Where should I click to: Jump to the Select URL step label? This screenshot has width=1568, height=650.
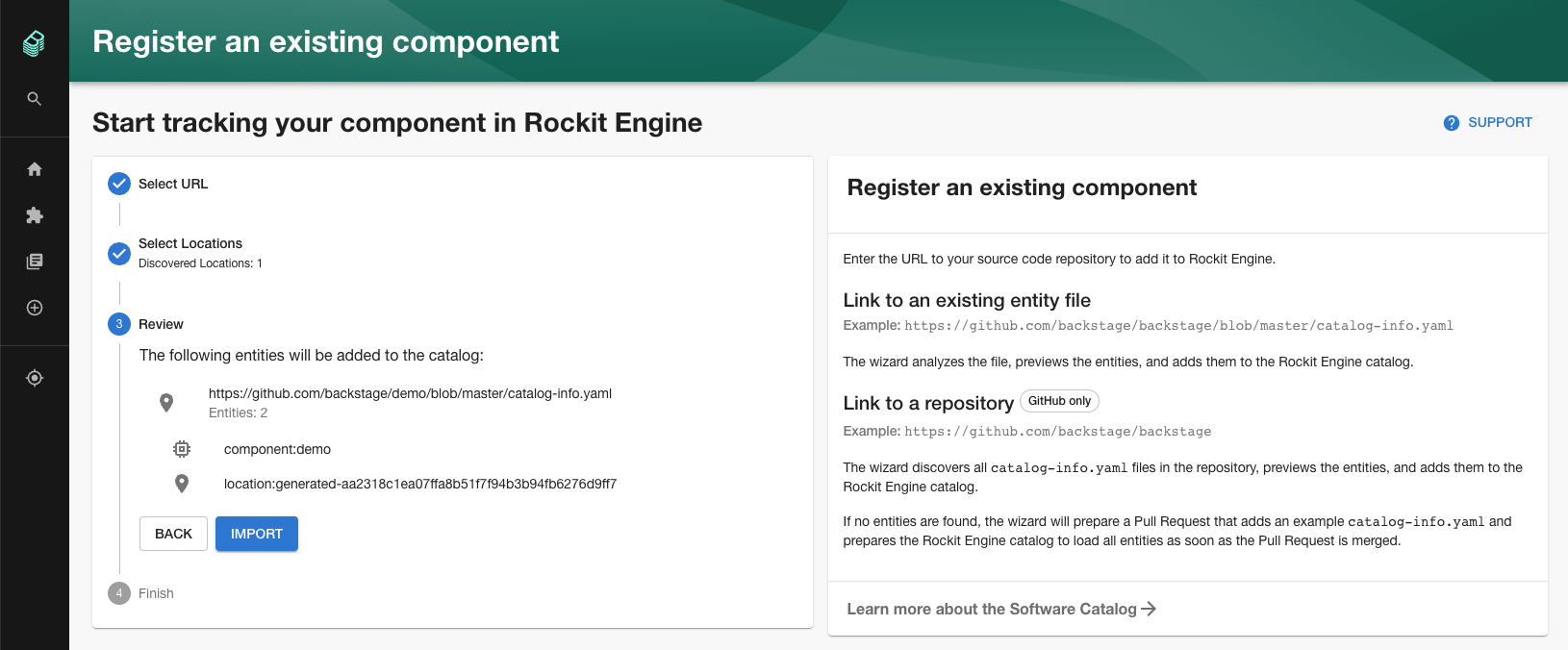pos(173,184)
